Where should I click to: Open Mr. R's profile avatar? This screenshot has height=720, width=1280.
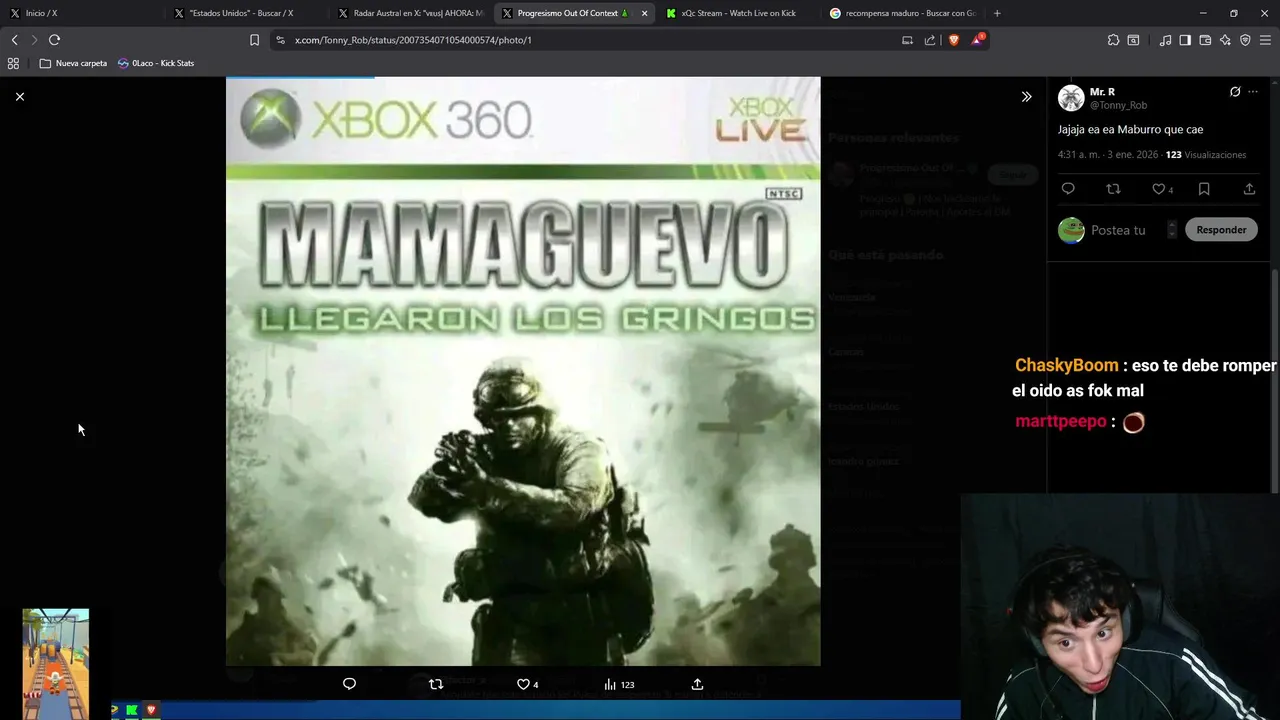coord(1071,98)
